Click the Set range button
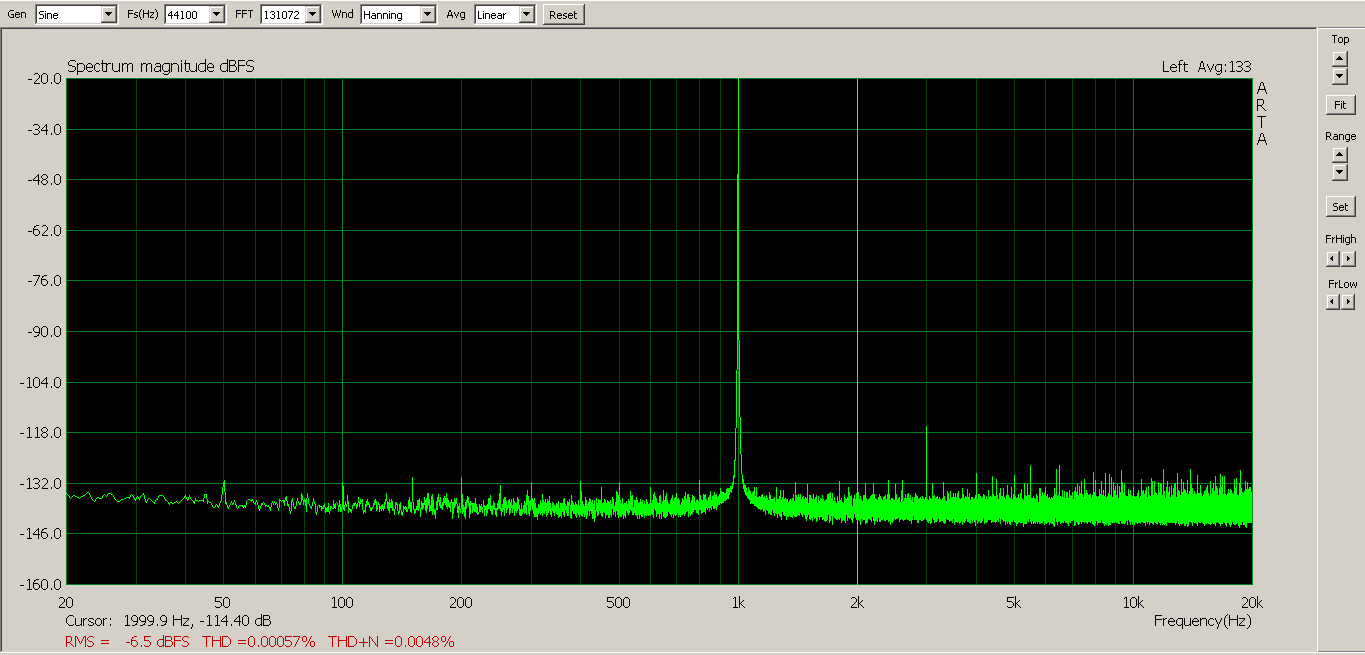The image size is (1365, 655). [x=1340, y=207]
